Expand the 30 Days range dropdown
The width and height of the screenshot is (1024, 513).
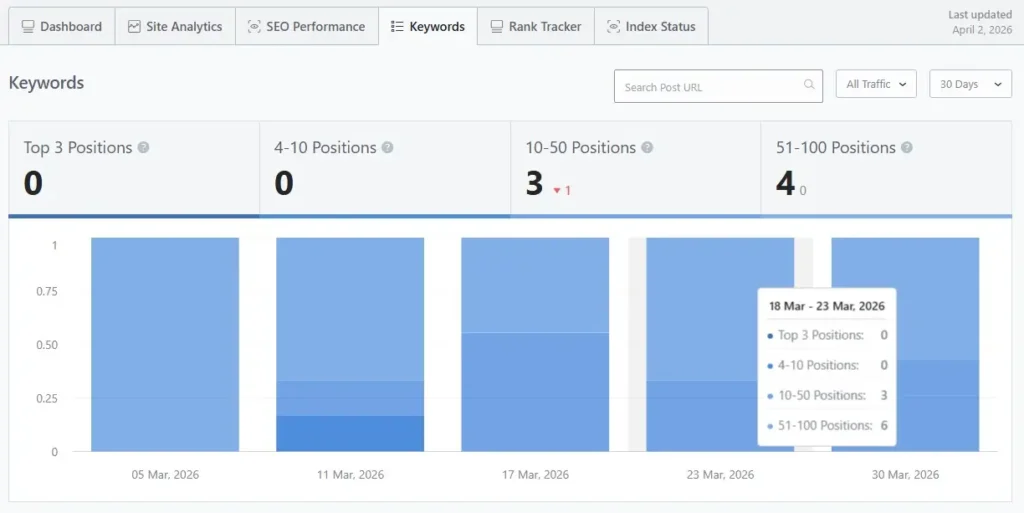tap(970, 85)
